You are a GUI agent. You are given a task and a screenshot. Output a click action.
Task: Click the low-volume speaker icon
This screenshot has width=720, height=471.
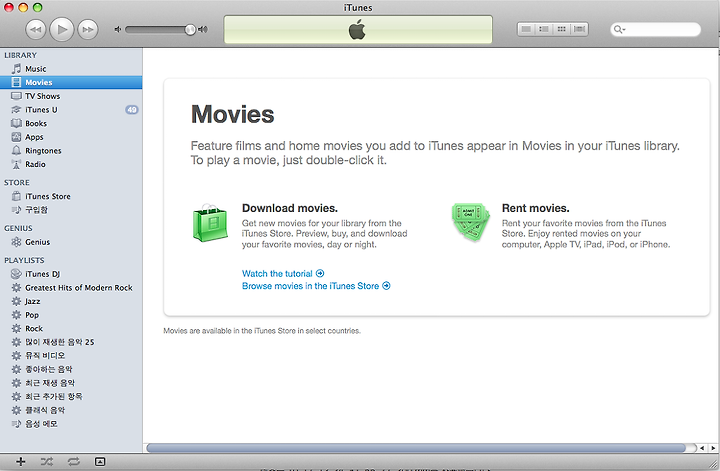[x=118, y=29]
